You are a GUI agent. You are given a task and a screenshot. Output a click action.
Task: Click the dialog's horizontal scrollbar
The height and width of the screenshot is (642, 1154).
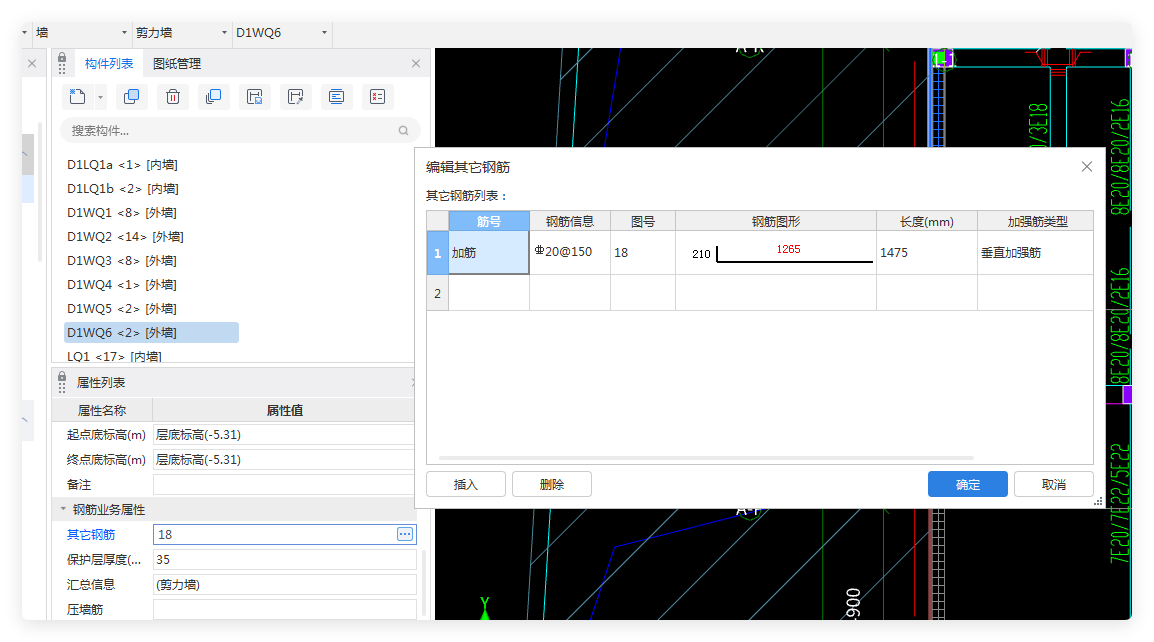point(706,458)
